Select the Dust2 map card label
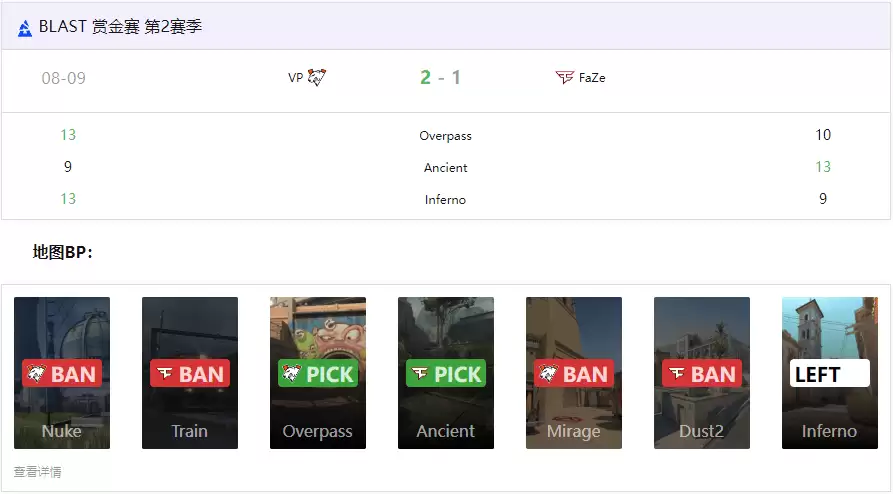The width and height of the screenshot is (893, 494). tap(702, 431)
